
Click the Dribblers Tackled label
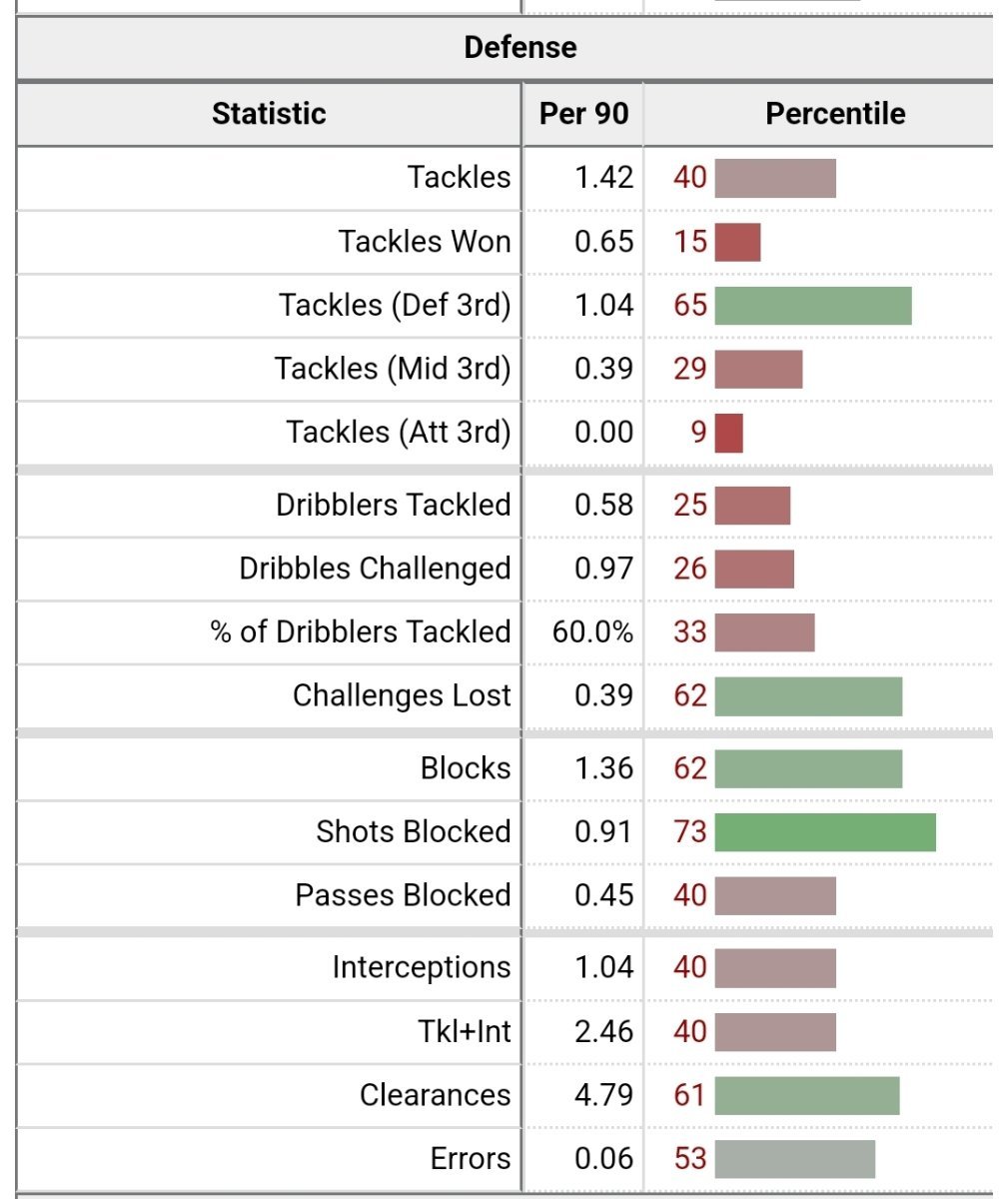[x=394, y=505]
